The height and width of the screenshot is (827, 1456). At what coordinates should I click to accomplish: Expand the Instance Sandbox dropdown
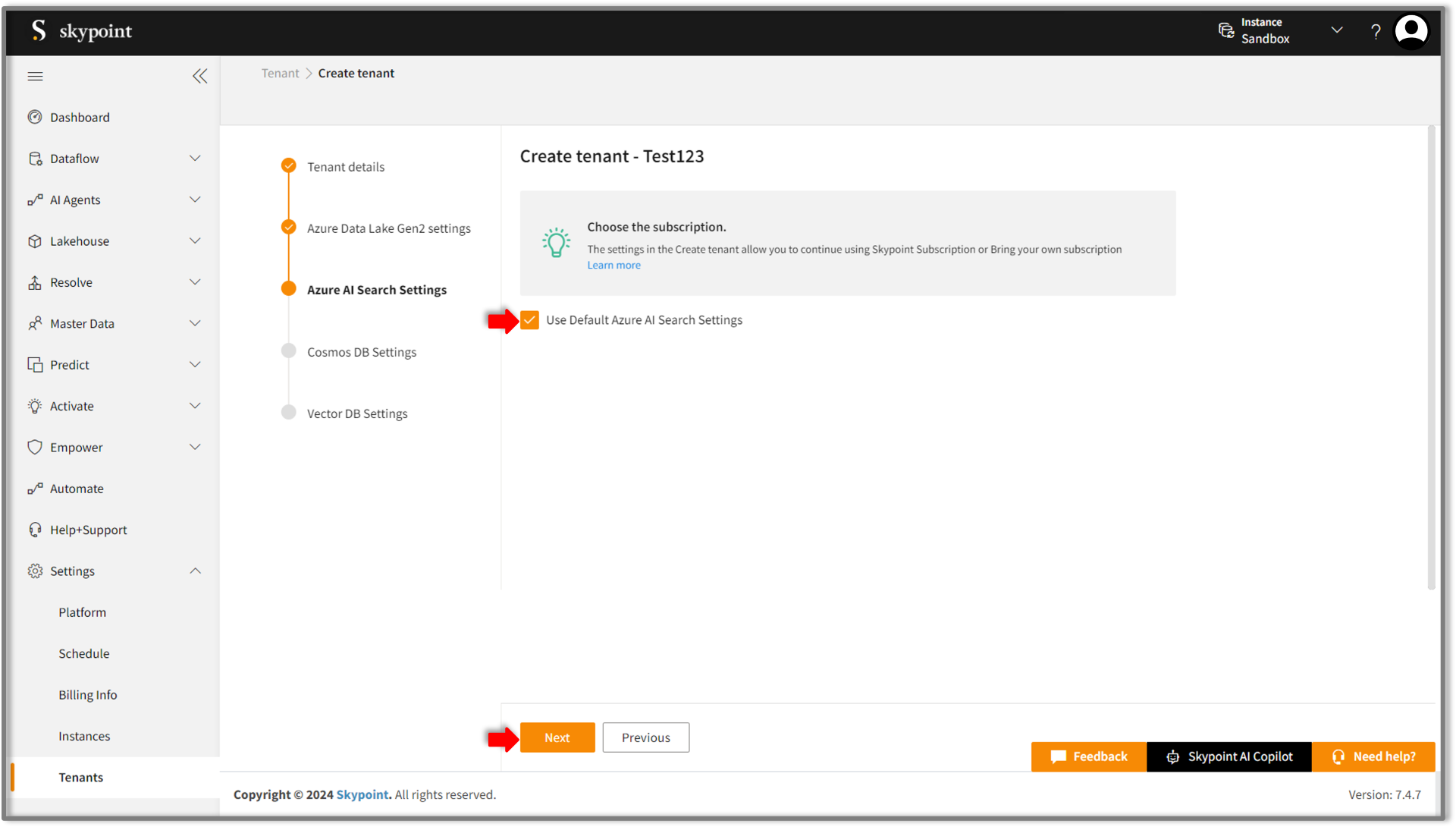(1338, 30)
